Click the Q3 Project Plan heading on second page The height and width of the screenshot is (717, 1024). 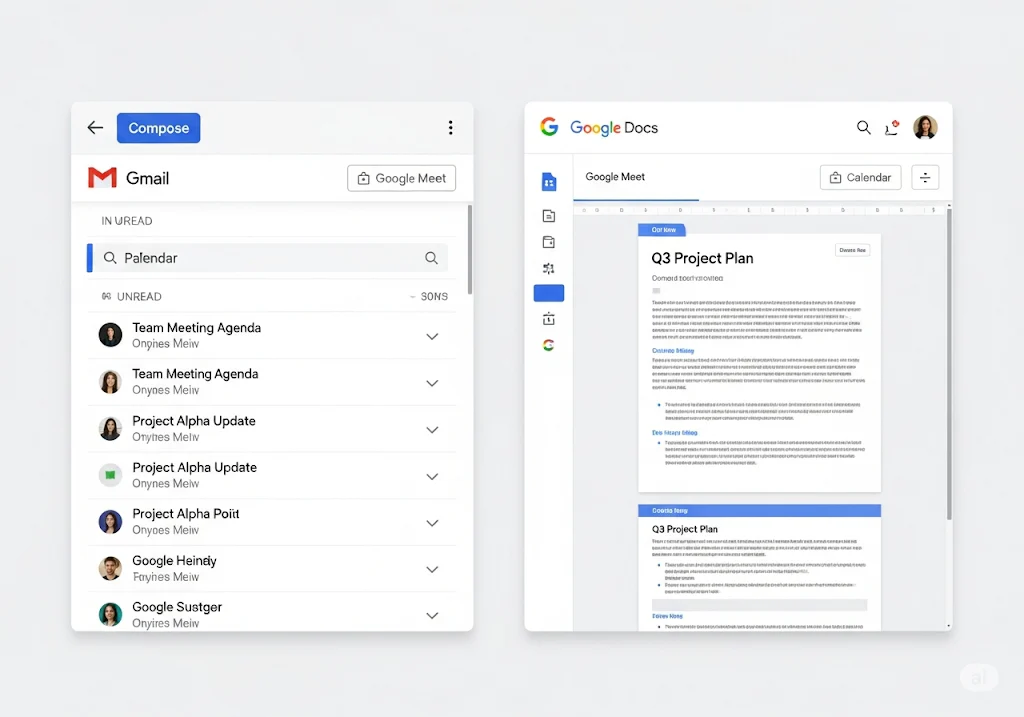tap(684, 529)
